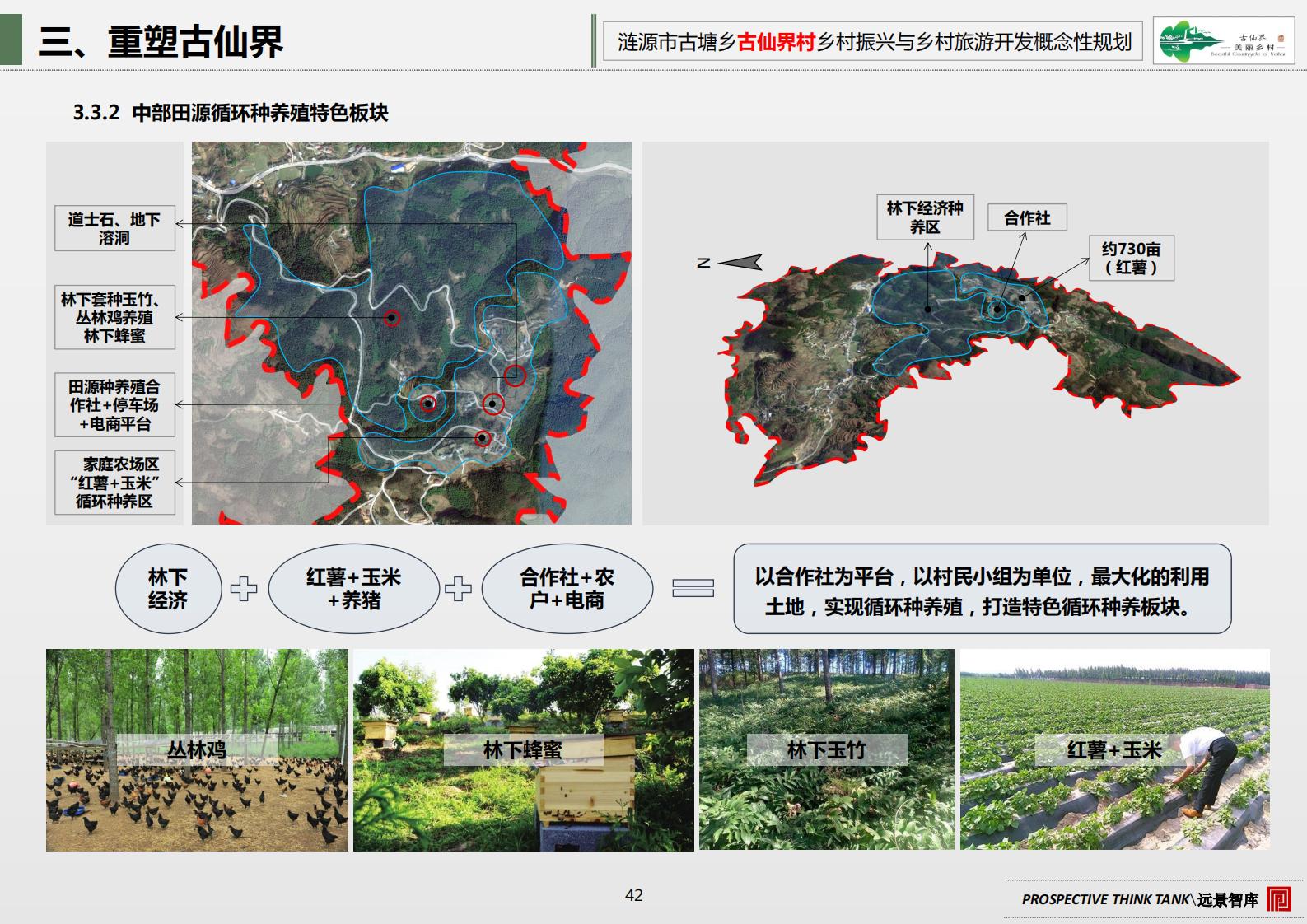
Task: Click the 合作社+农户+电商 oval
Action: [x=567, y=589]
